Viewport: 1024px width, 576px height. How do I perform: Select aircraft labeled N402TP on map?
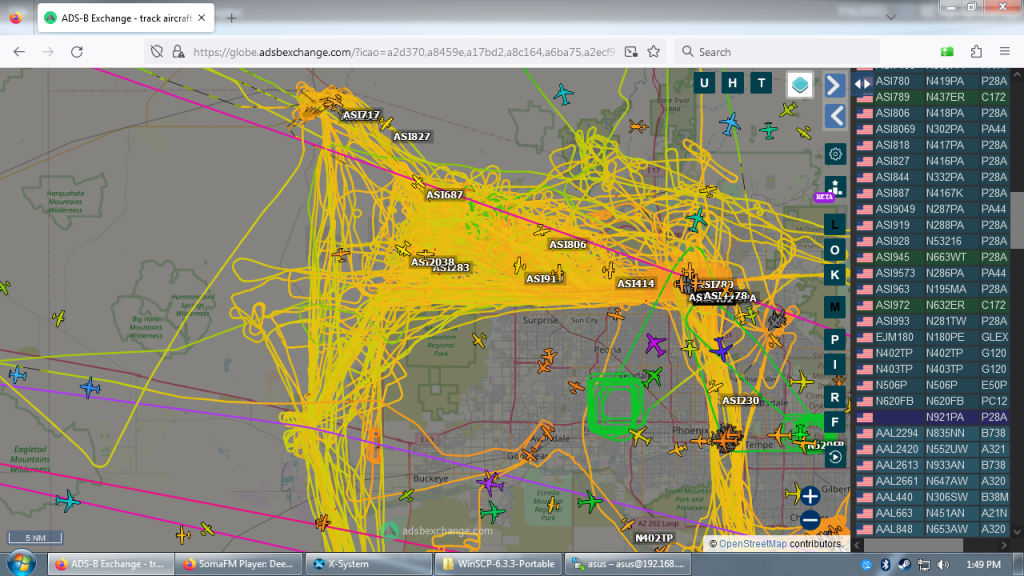654,537
